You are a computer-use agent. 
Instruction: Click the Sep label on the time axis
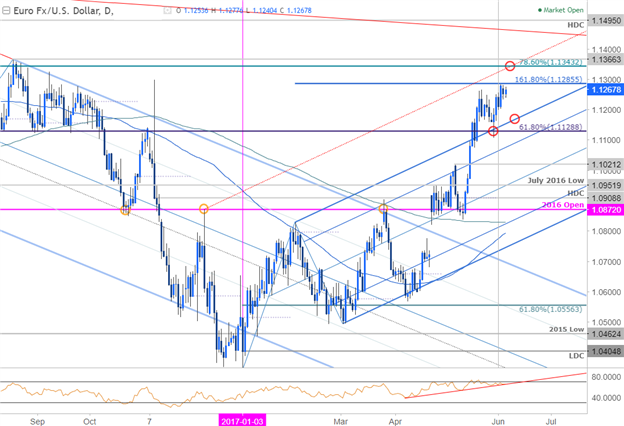[37, 421]
